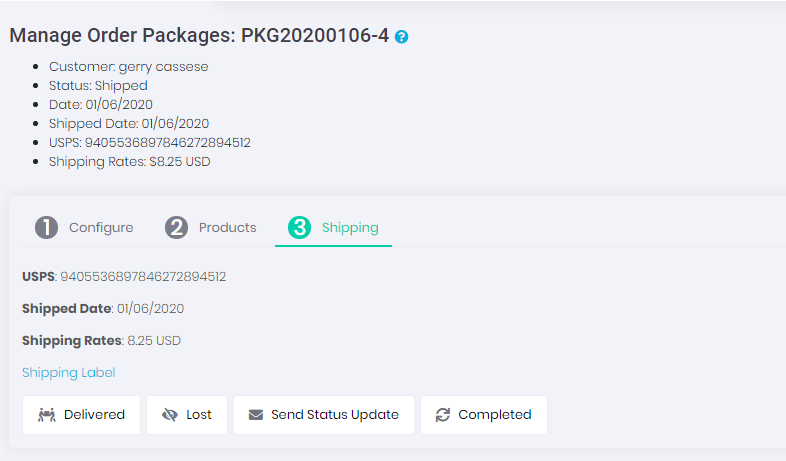Select the Shipping tab
Viewport: 786px width, 461px height.
point(349,227)
